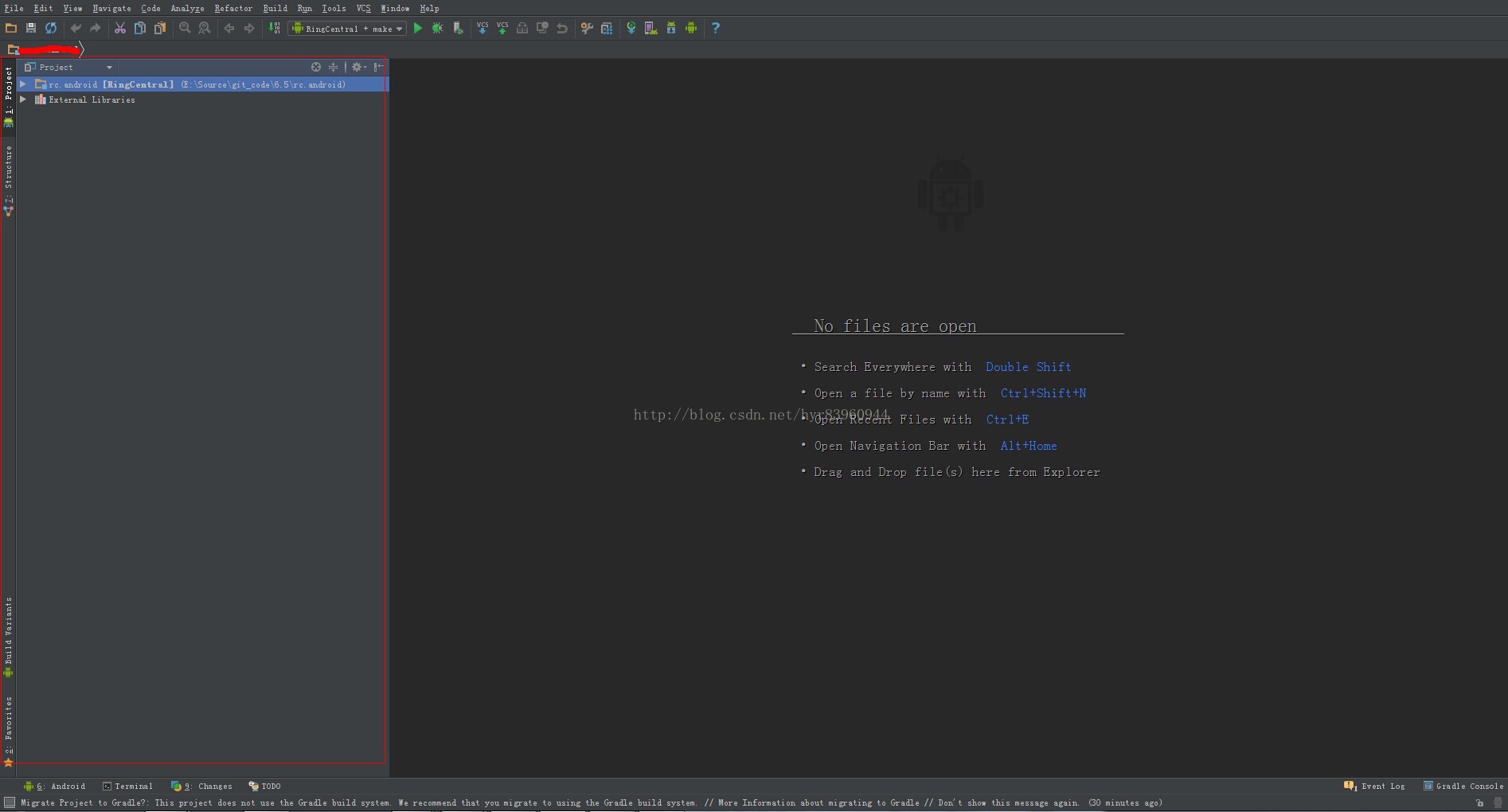Screen dimensions: 1508x812
Task: Click the lock icon in status bar
Action: click(x=1480, y=802)
